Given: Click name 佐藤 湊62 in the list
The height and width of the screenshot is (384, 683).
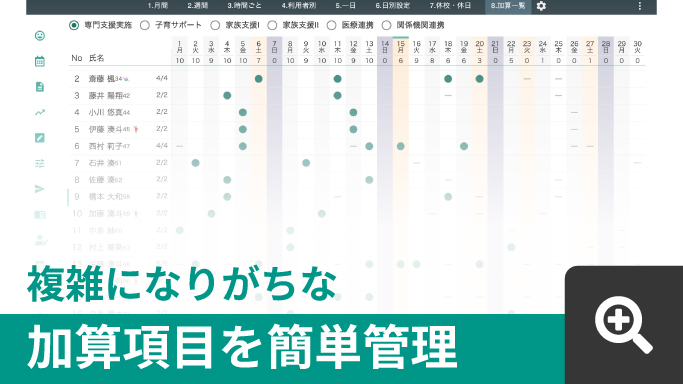Looking at the screenshot, I should pos(105,180).
